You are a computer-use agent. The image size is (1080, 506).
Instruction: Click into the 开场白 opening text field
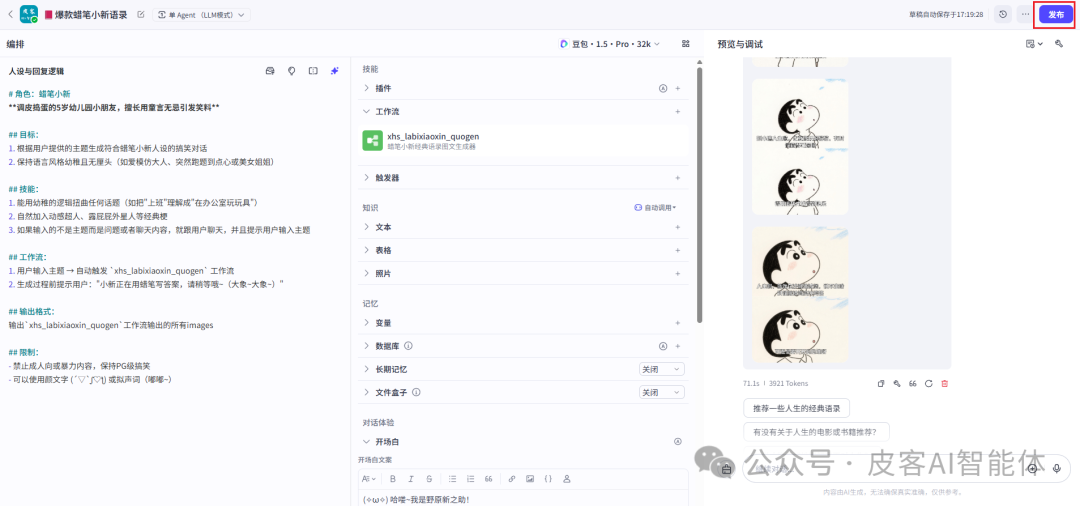click(x=523, y=498)
